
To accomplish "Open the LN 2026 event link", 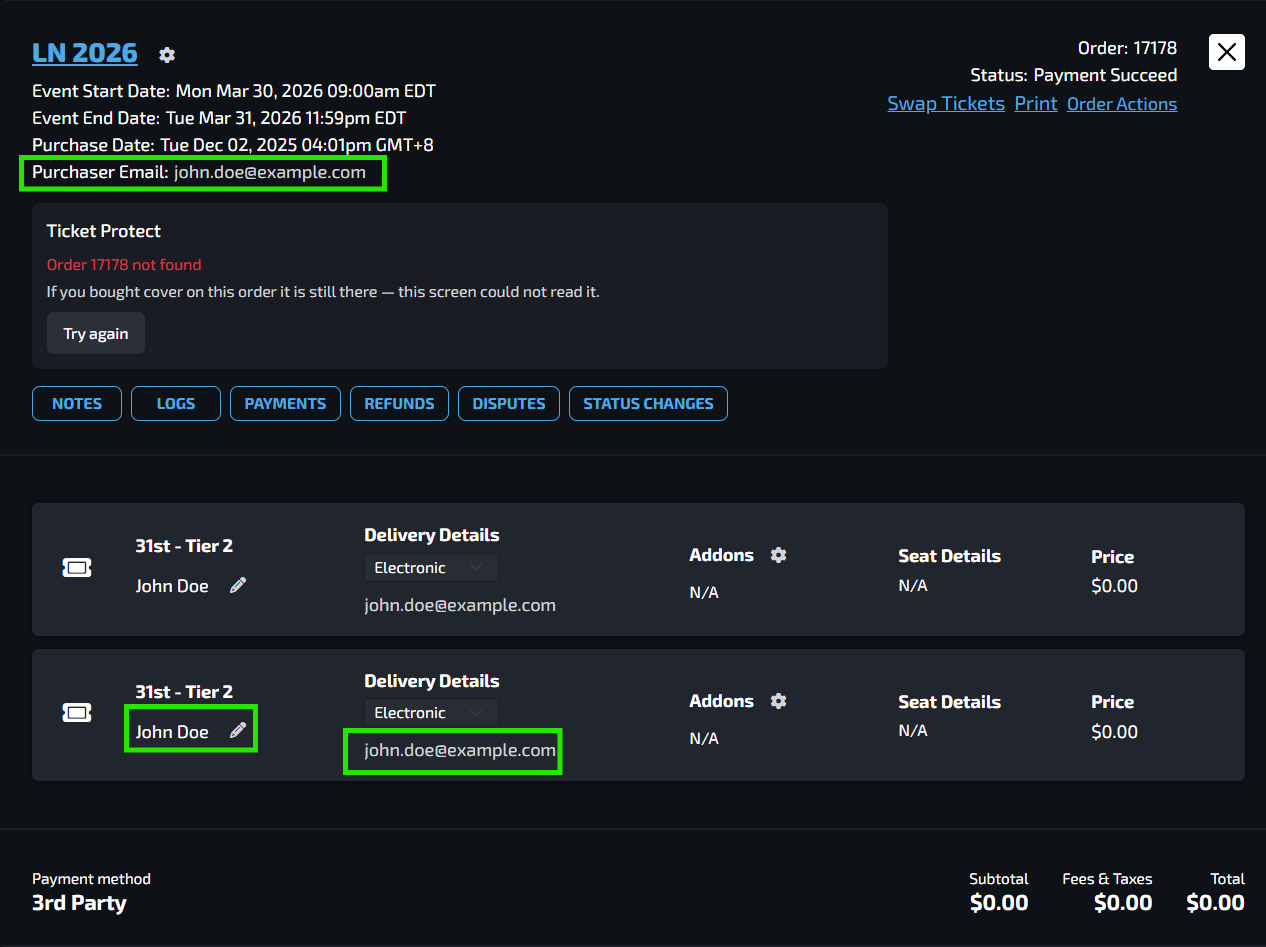I will (x=85, y=52).
